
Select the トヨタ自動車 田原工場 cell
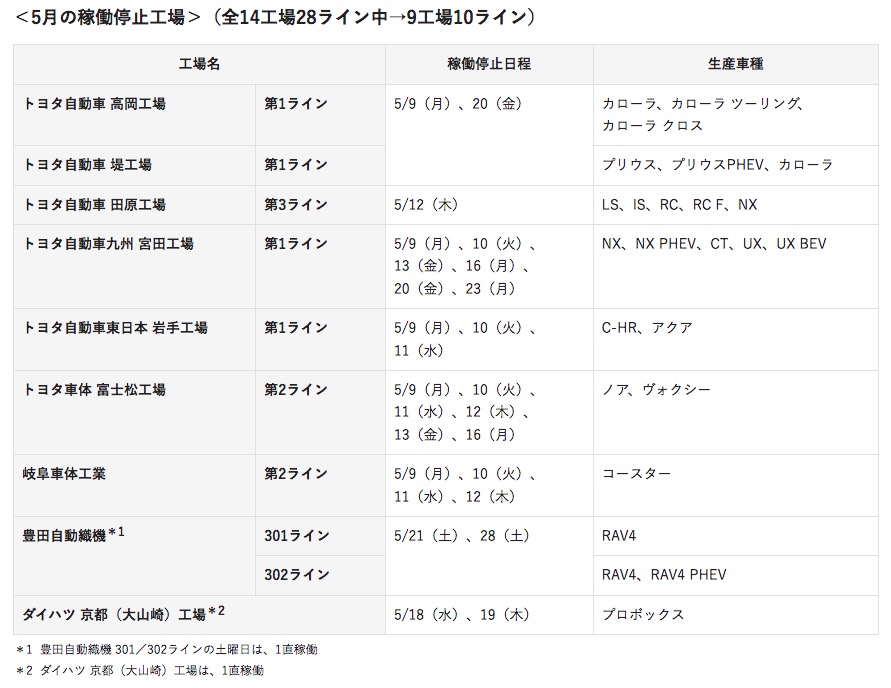pyautogui.click(x=135, y=205)
